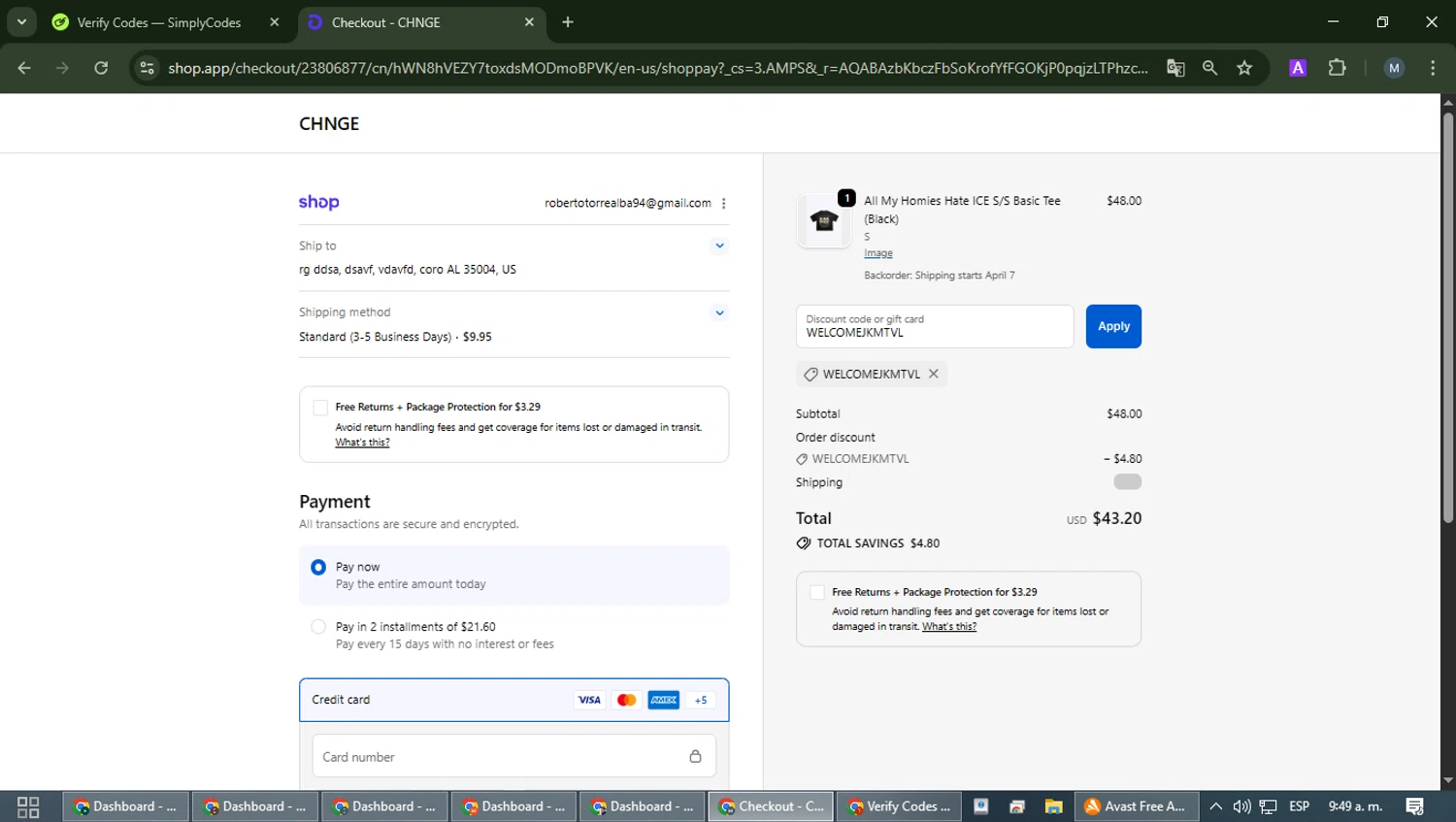Viewport: 1456px width, 822px height.
Task: Open What's this? link in order summary
Action: click(x=949, y=627)
